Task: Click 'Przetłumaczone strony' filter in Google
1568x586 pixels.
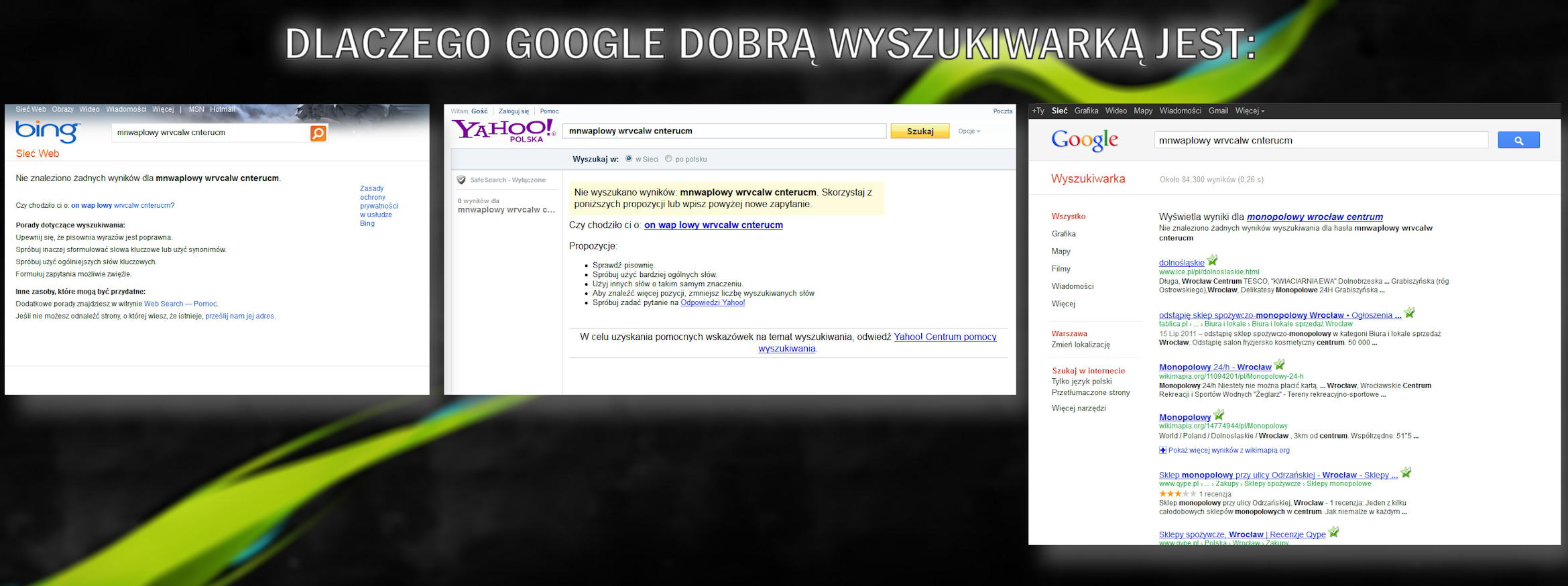Action: pos(1091,393)
